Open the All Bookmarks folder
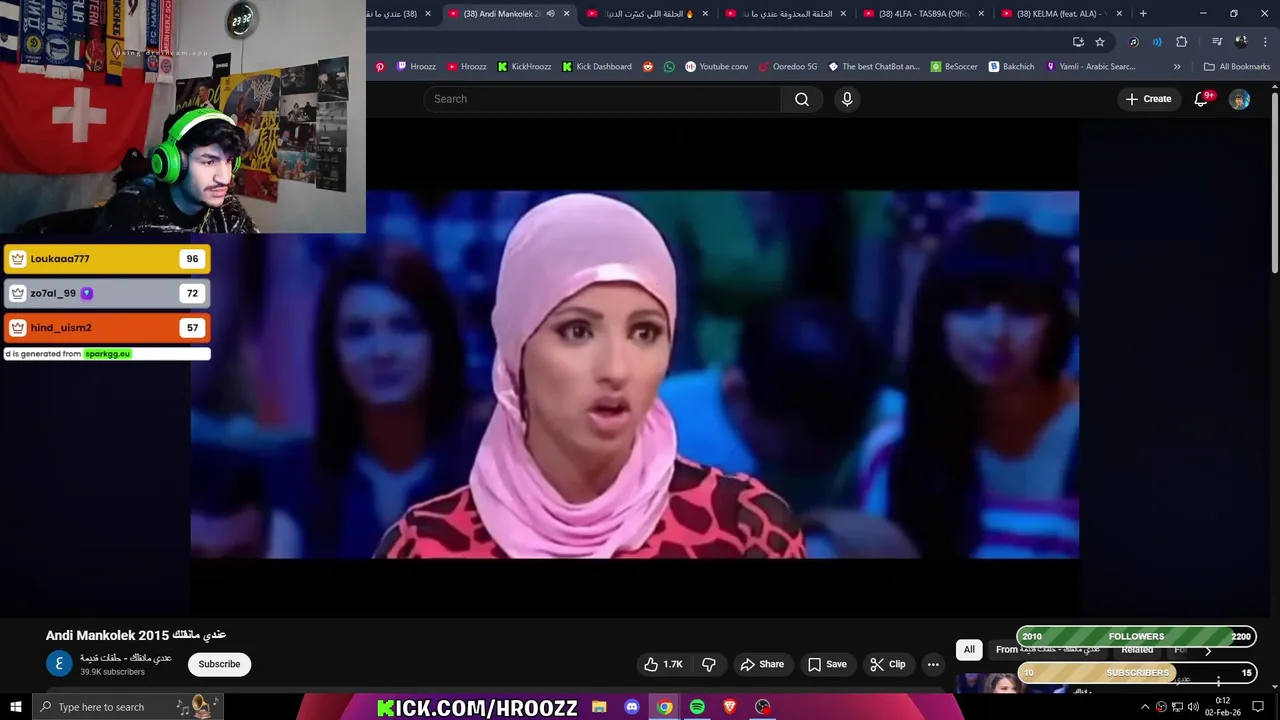 tap(1237, 66)
